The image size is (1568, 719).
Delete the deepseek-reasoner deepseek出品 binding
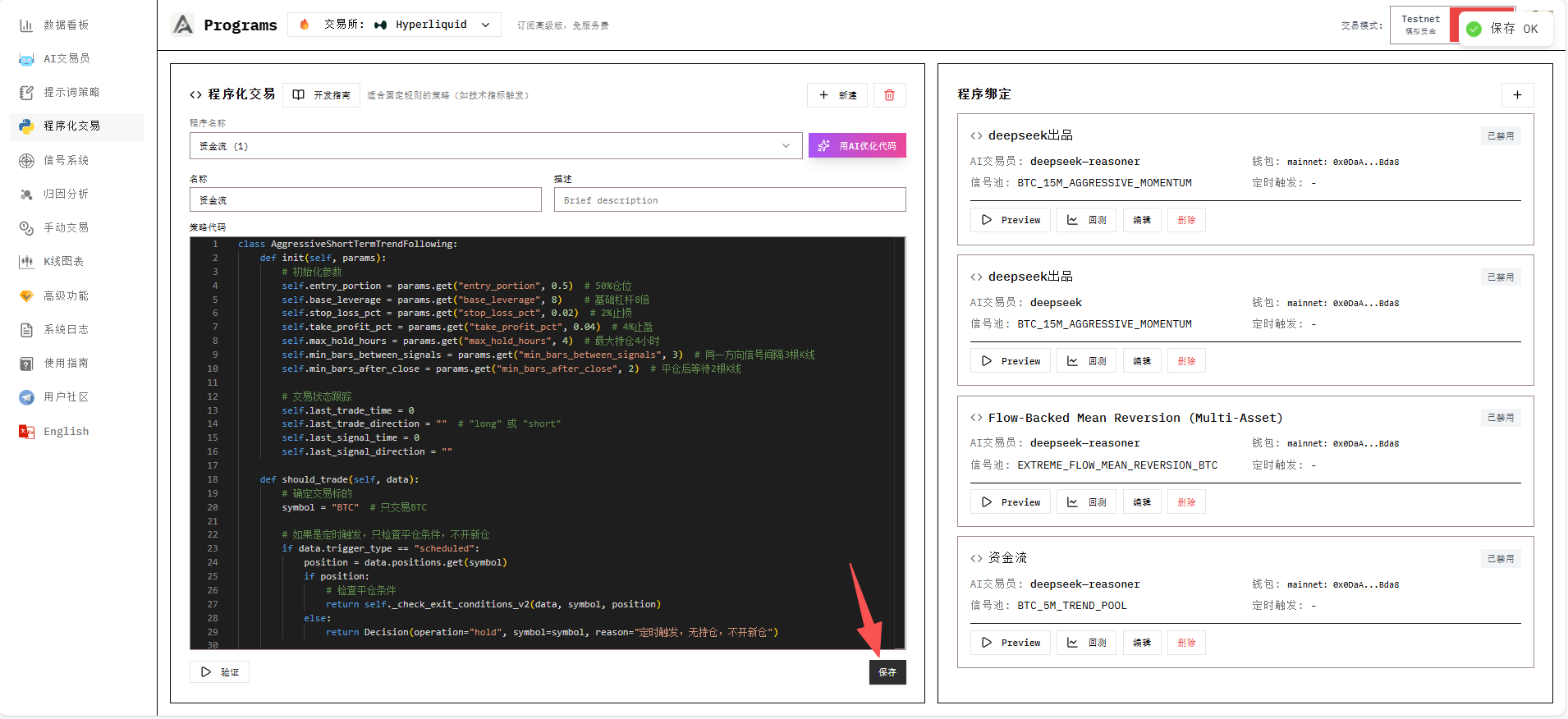pyautogui.click(x=1186, y=220)
